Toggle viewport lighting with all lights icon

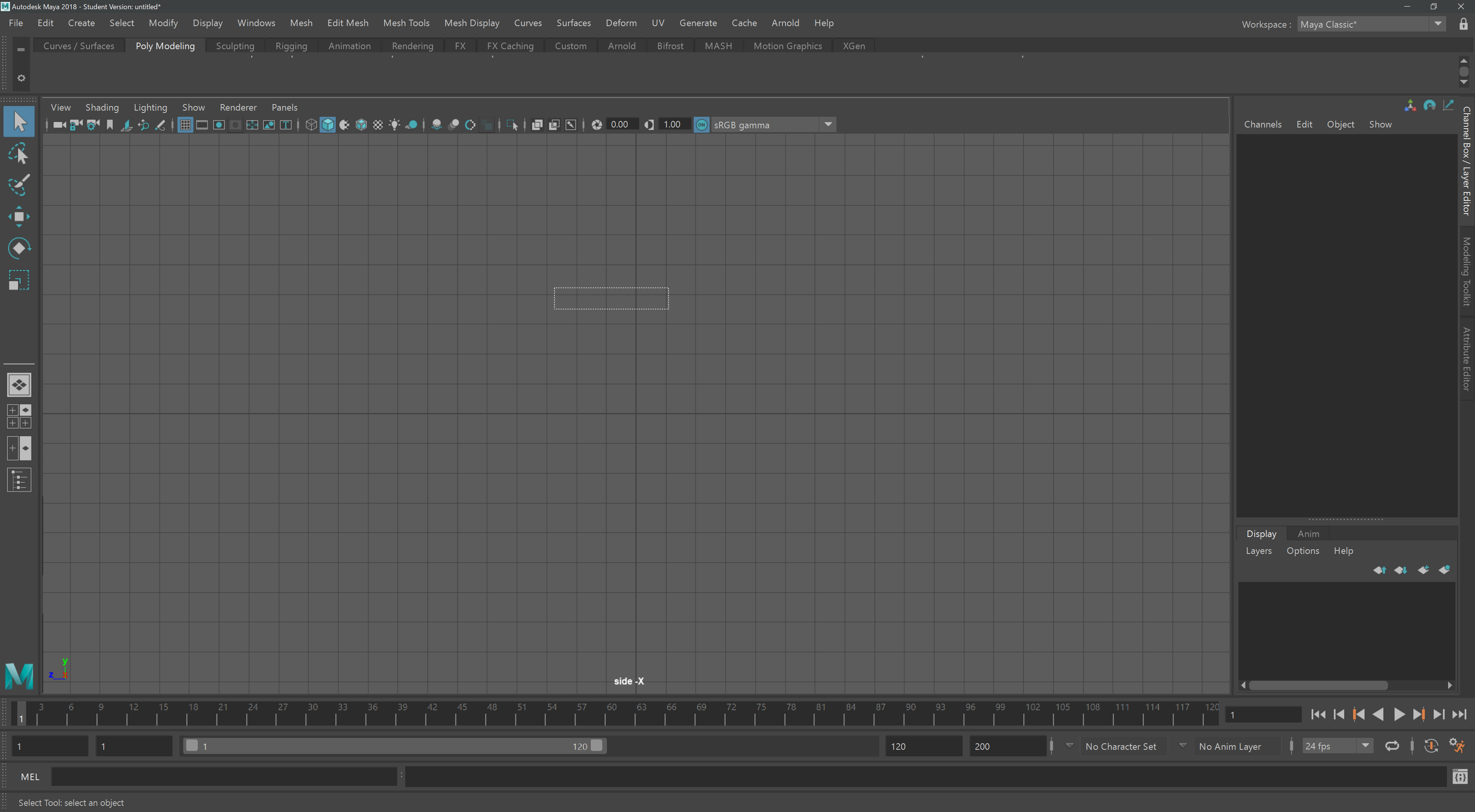394,124
